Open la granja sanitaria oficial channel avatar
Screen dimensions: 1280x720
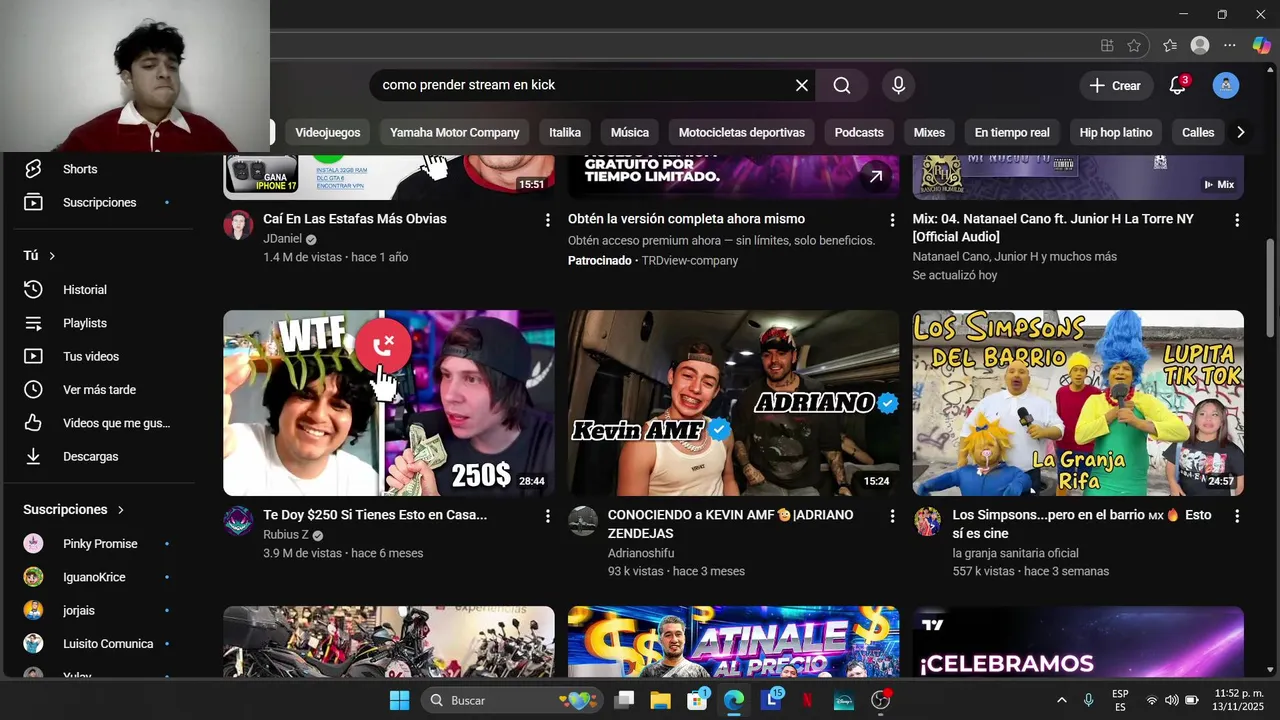click(x=928, y=521)
